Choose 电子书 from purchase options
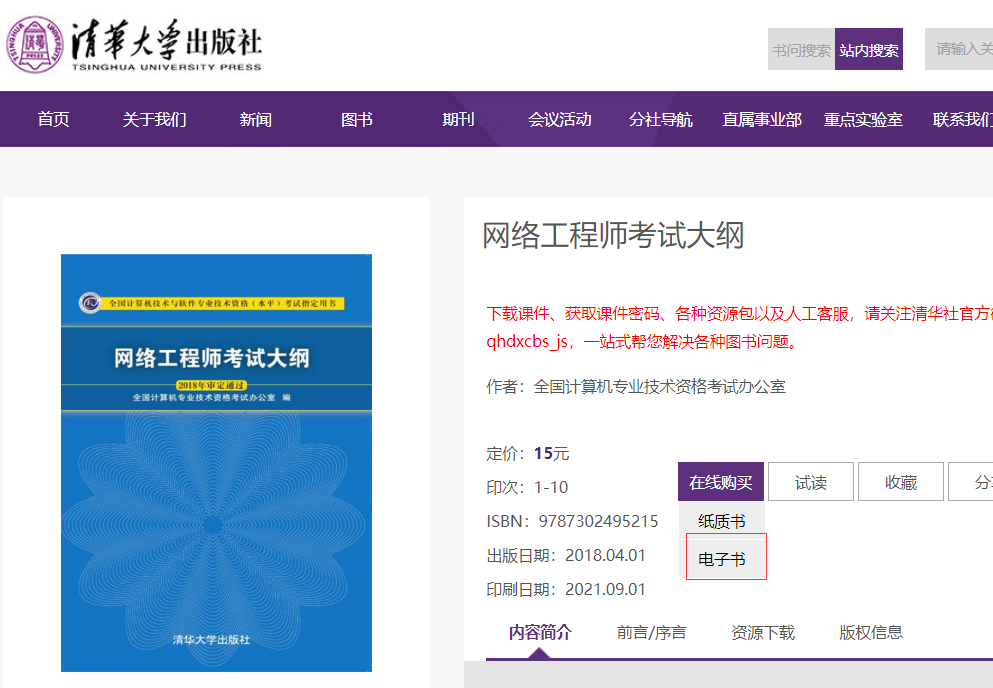 point(722,559)
